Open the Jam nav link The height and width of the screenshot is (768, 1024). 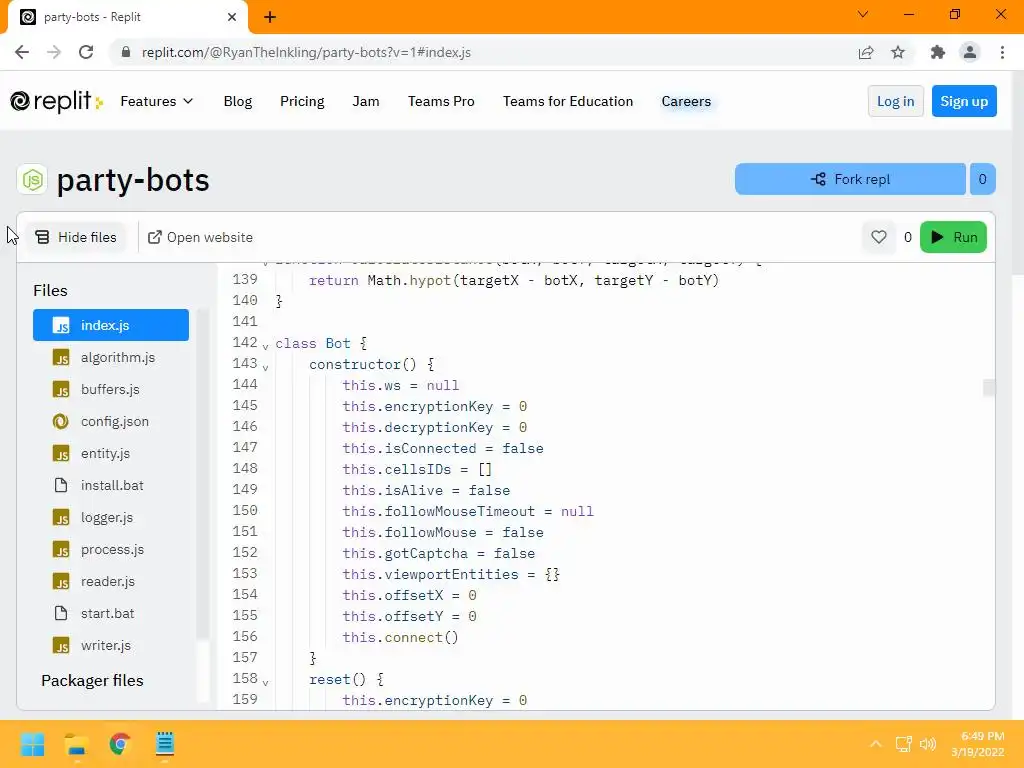coord(366,101)
